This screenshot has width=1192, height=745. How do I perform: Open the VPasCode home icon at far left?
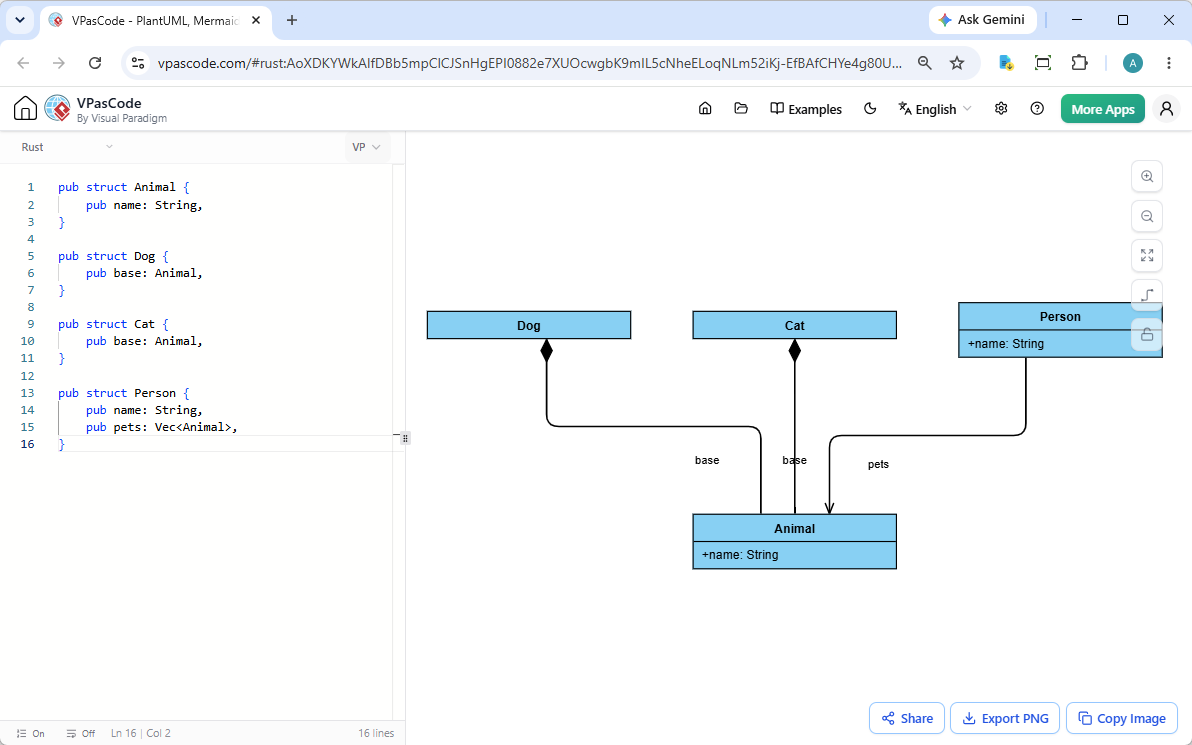click(25, 109)
